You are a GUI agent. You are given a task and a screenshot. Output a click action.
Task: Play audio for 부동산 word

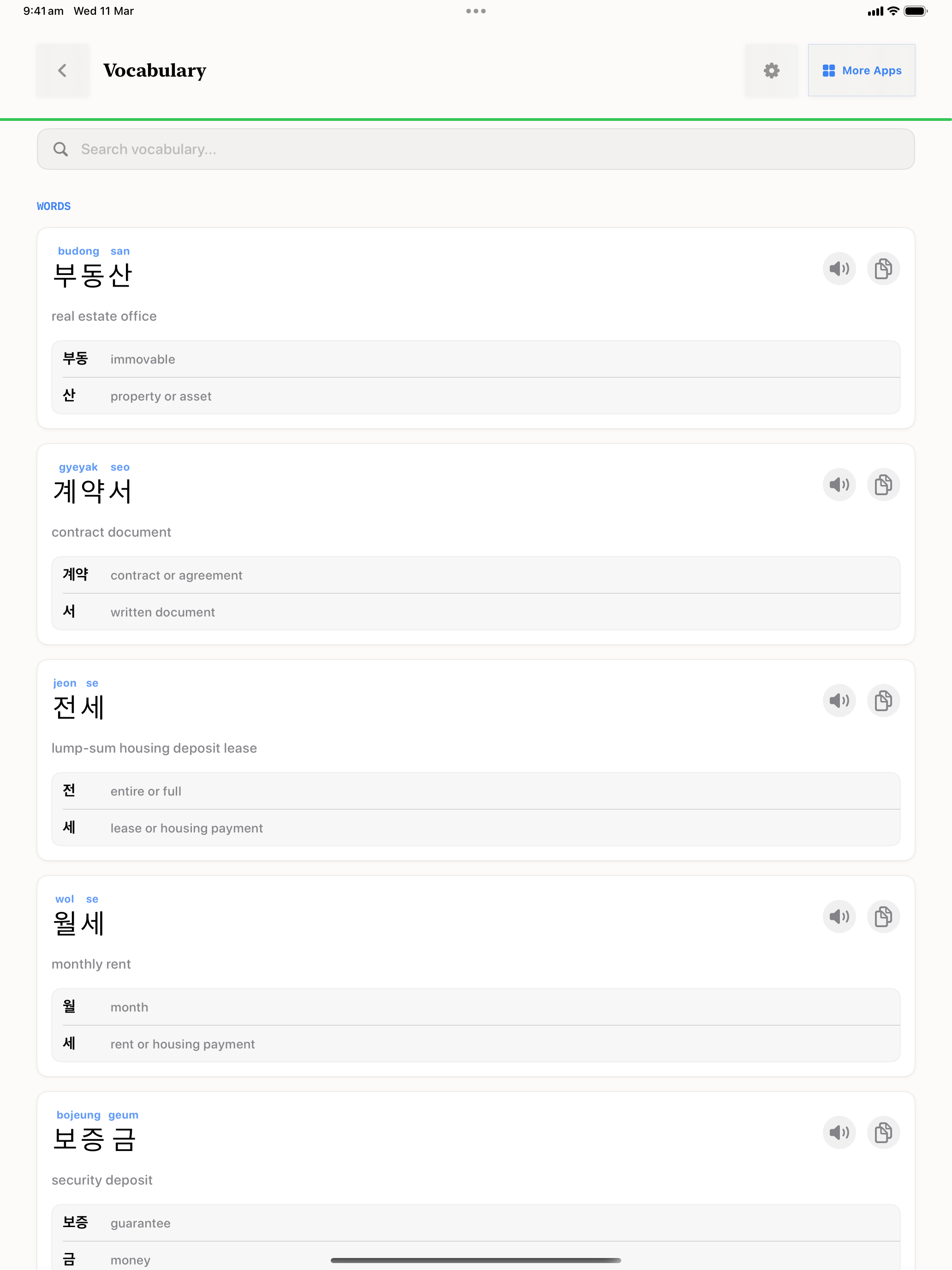click(839, 269)
